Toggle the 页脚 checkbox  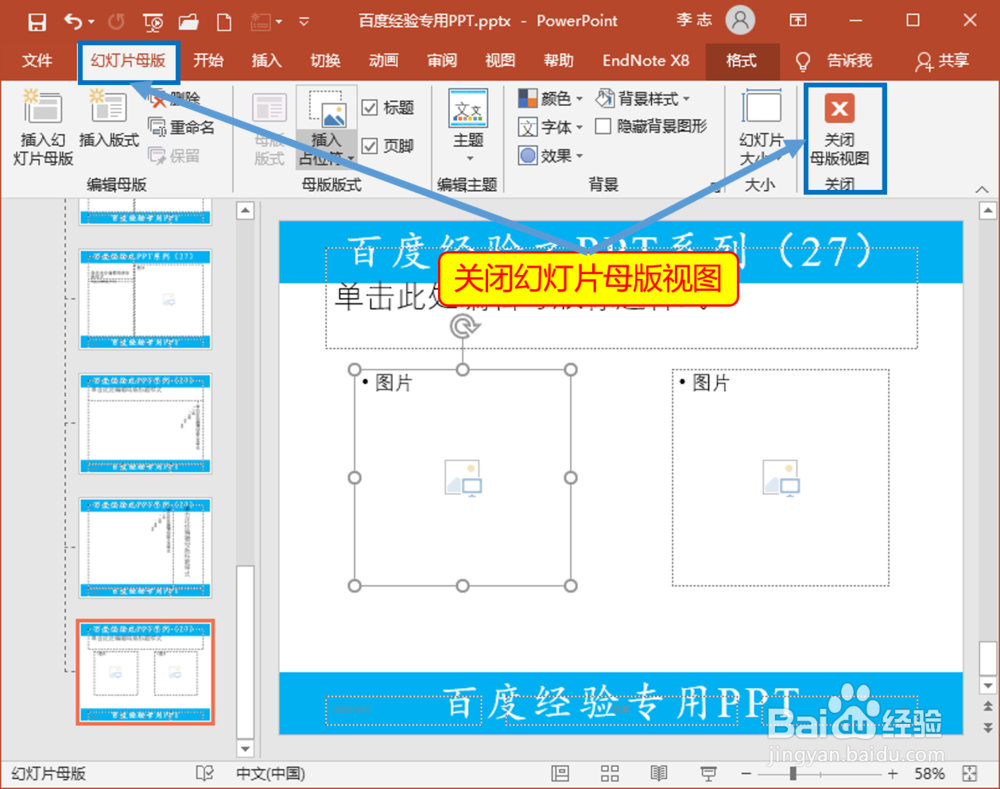click(369, 146)
